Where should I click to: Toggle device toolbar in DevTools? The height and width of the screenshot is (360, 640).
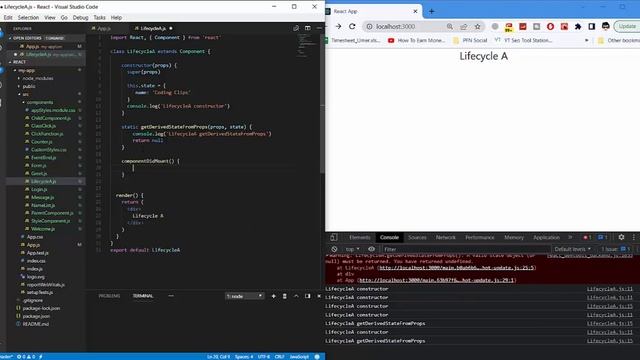click(333, 237)
